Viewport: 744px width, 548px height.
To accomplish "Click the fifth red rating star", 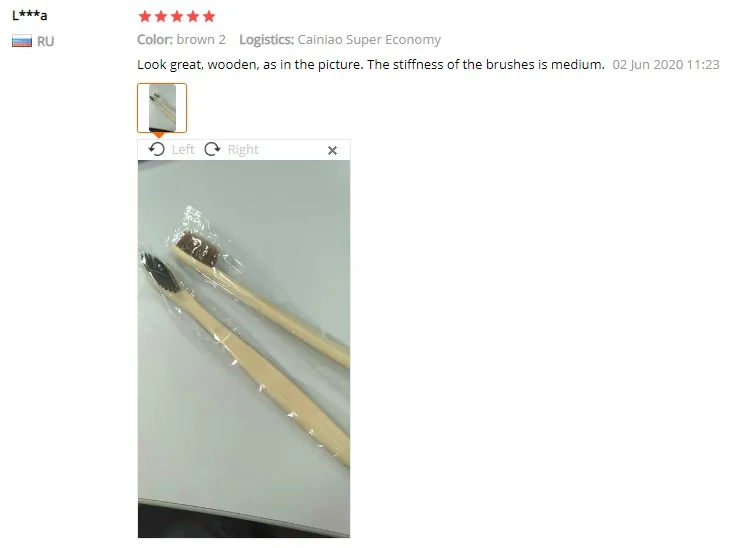I will pyautogui.click(x=209, y=17).
